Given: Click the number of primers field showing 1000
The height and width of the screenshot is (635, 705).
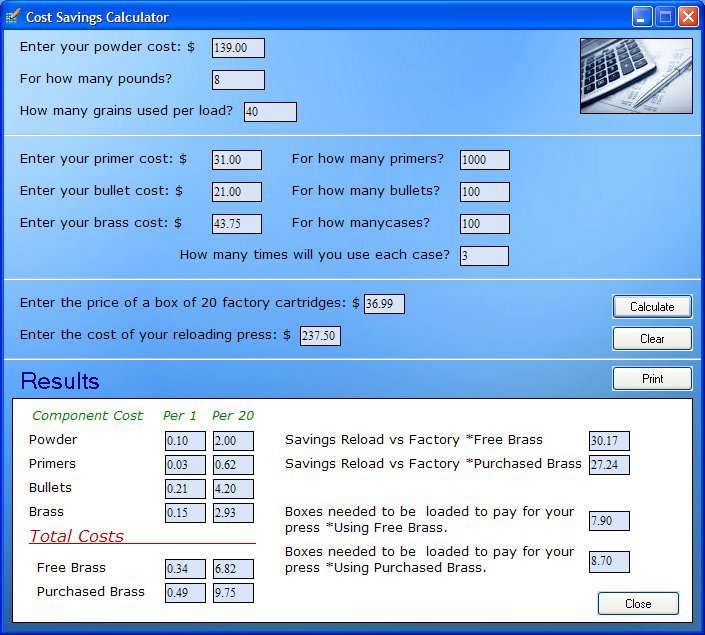Looking at the screenshot, I should pyautogui.click(x=484, y=160).
